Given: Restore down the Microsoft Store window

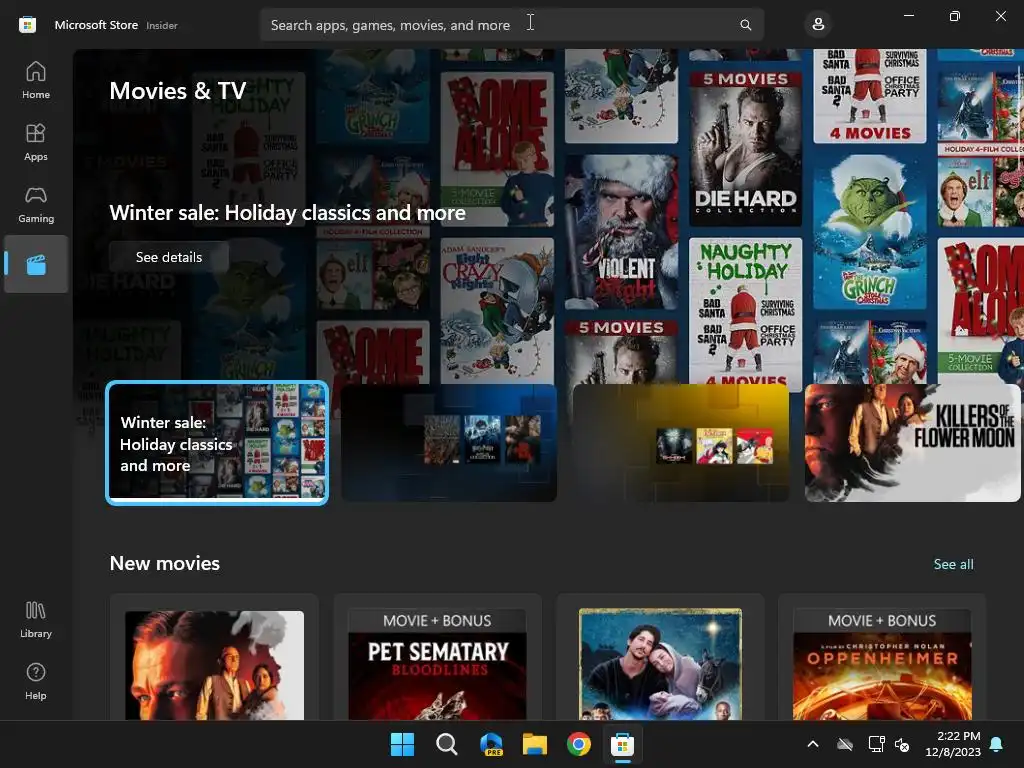Looking at the screenshot, I should [x=955, y=16].
